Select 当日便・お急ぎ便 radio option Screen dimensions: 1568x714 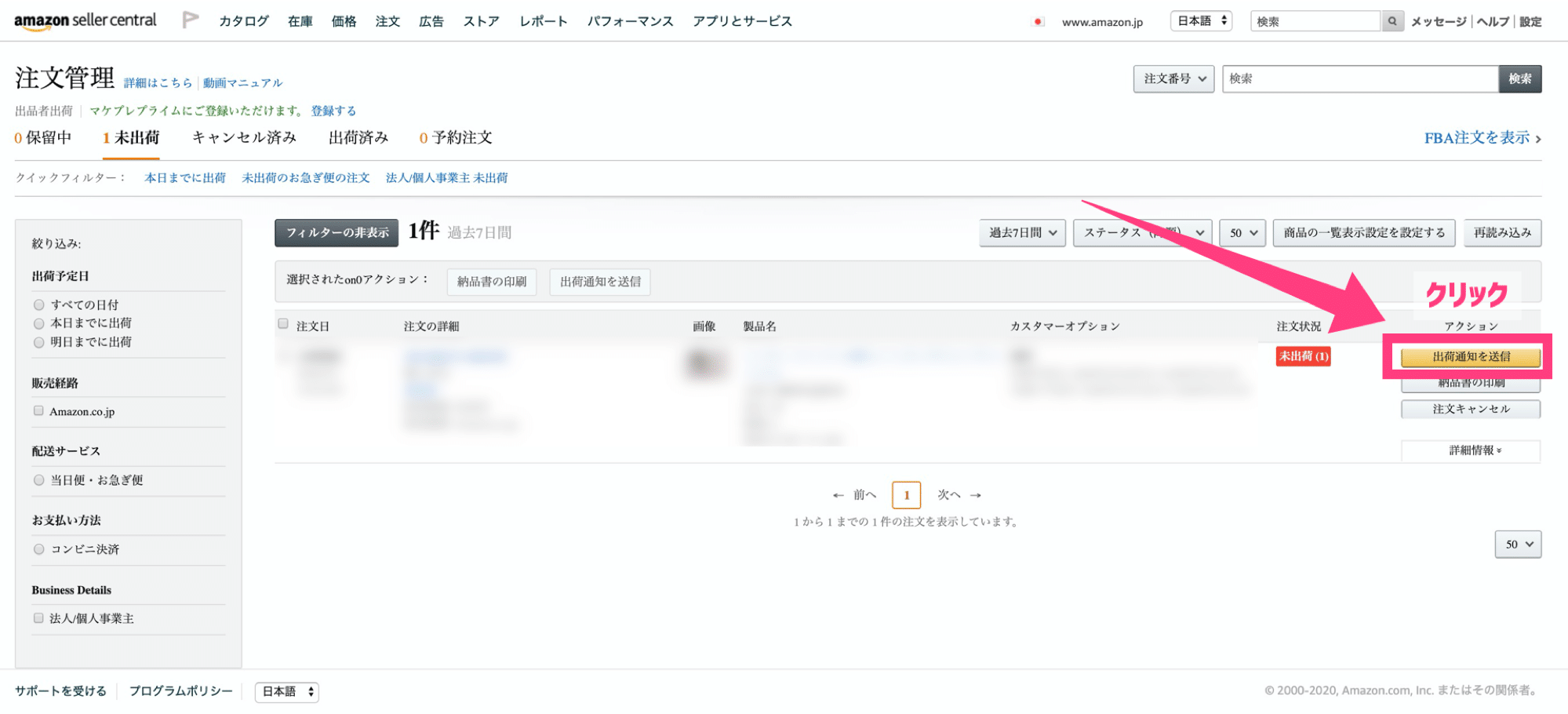coord(38,479)
